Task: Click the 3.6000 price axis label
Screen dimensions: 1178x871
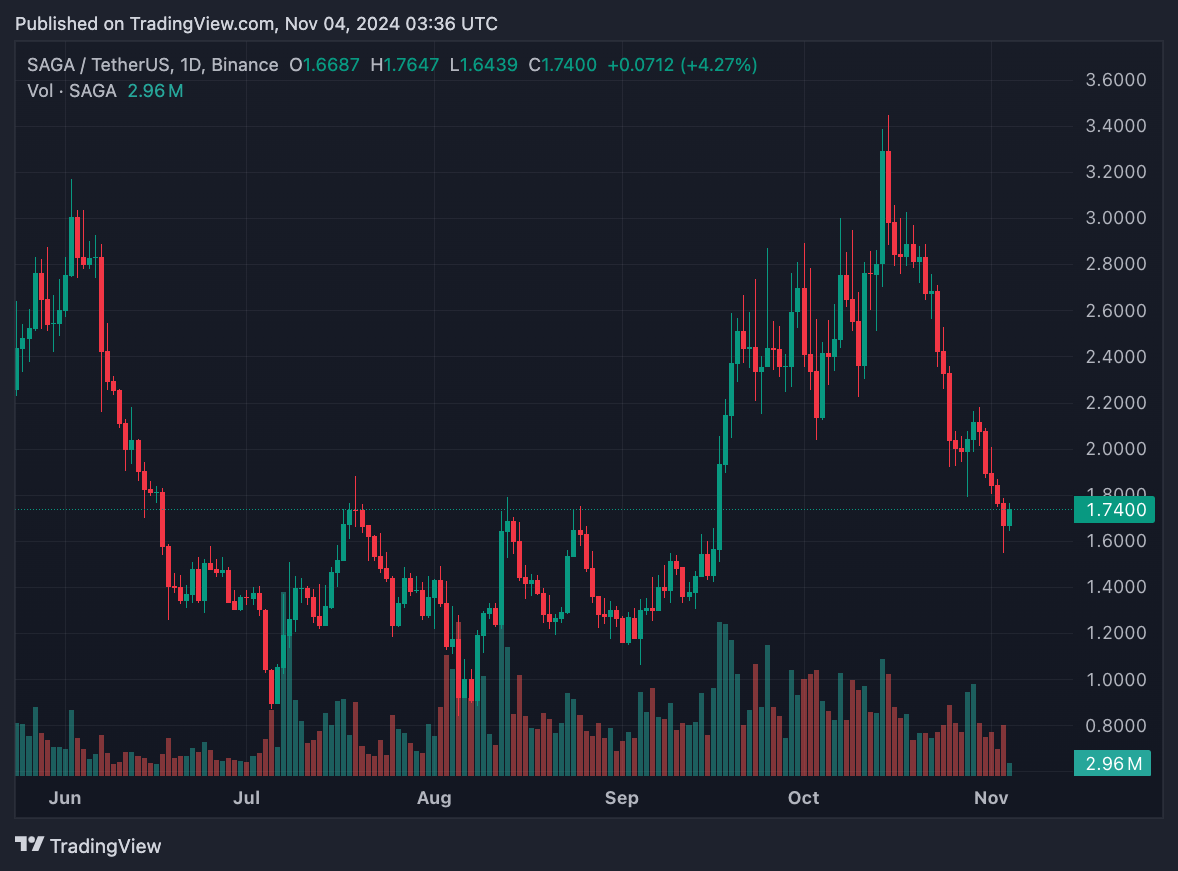Action: pyautogui.click(x=1115, y=80)
